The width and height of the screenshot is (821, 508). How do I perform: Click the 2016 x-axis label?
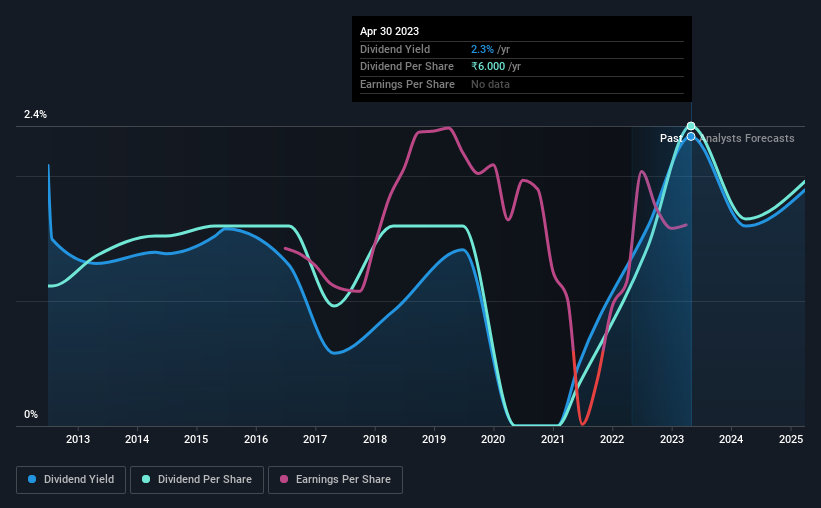click(256, 439)
